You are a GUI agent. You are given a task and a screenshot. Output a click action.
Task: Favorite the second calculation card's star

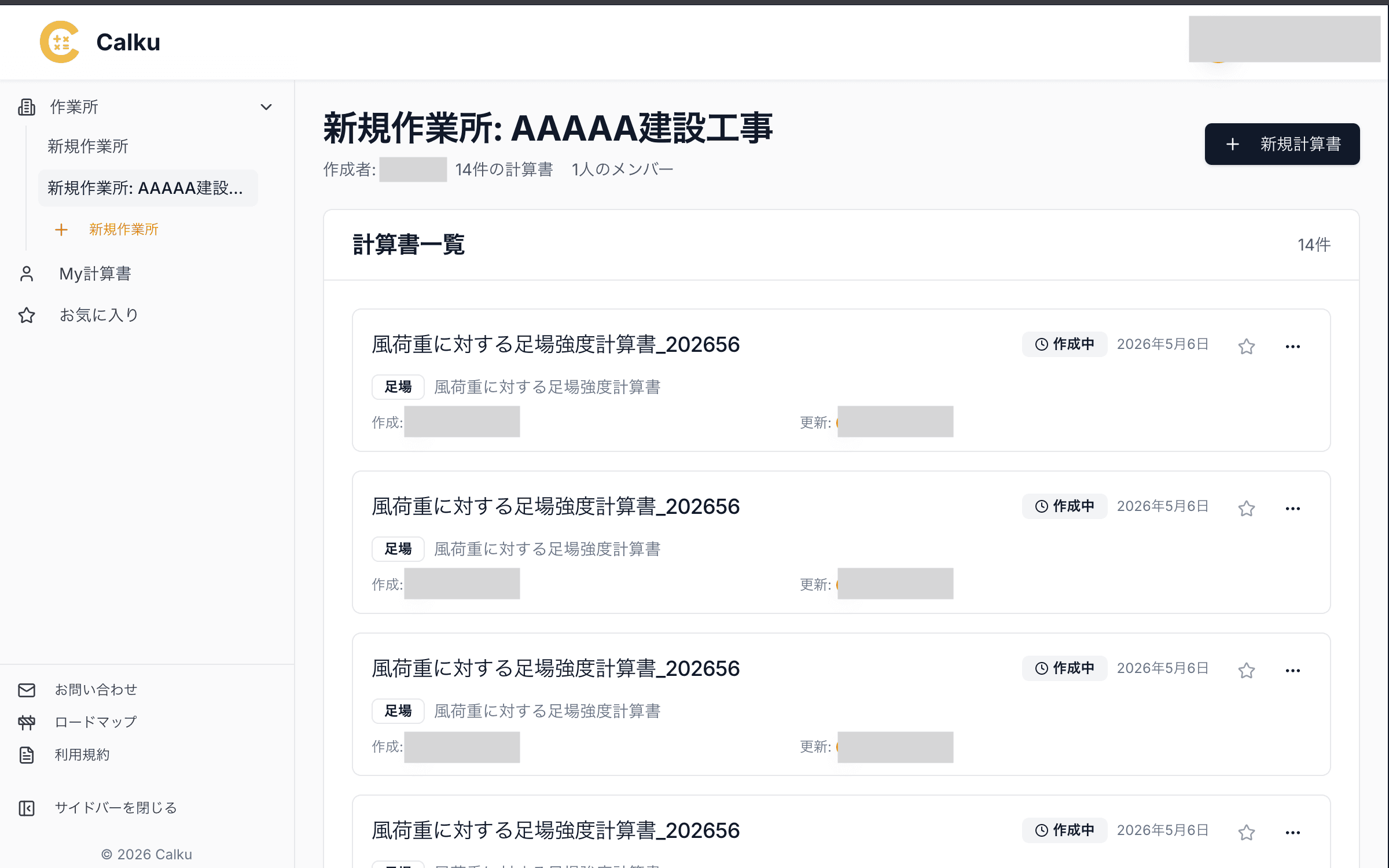1247,508
